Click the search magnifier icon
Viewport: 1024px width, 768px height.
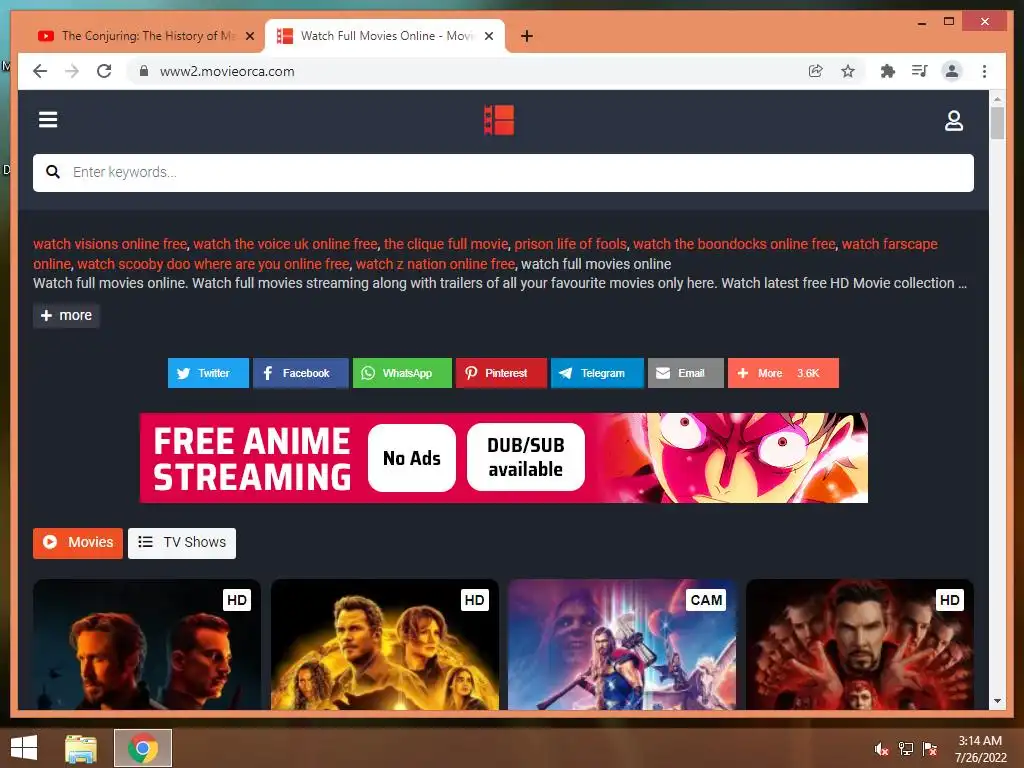coord(53,172)
